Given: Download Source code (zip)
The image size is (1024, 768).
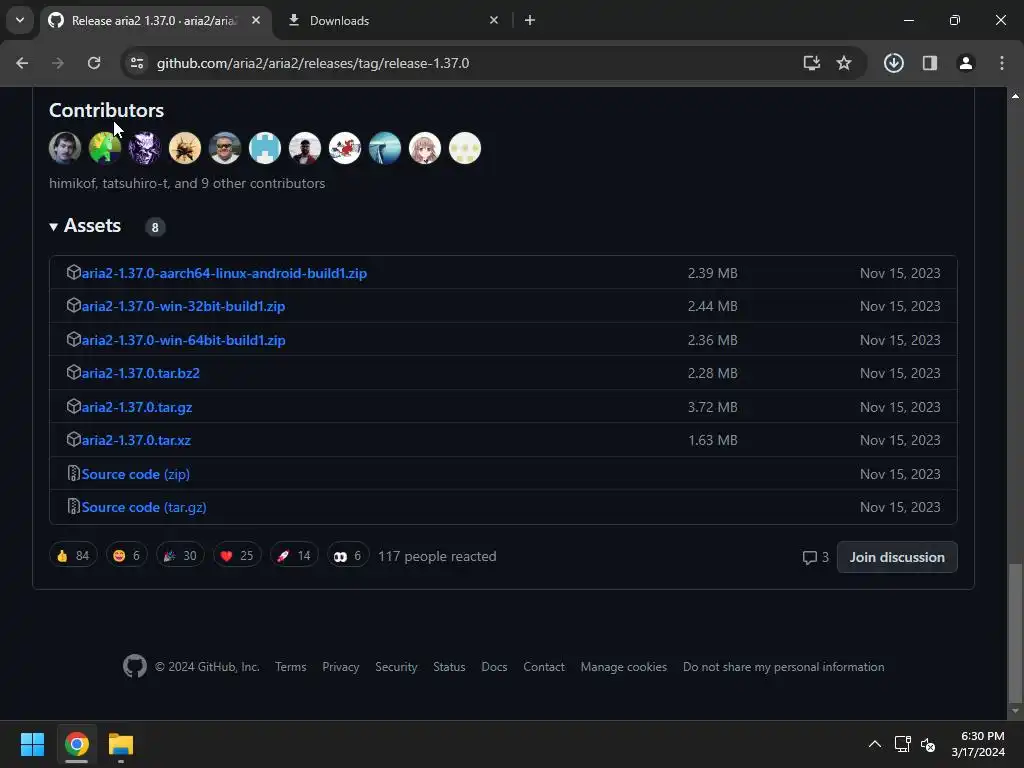Looking at the screenshot, I should click(x=135, y=474).
